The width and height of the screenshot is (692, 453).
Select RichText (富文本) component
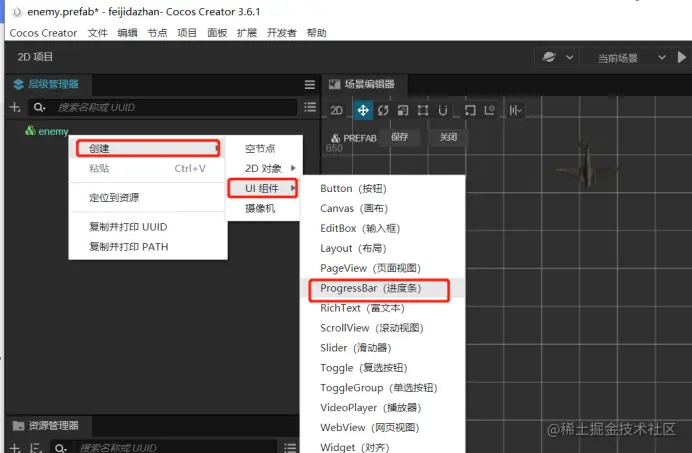tap(382, 308)
